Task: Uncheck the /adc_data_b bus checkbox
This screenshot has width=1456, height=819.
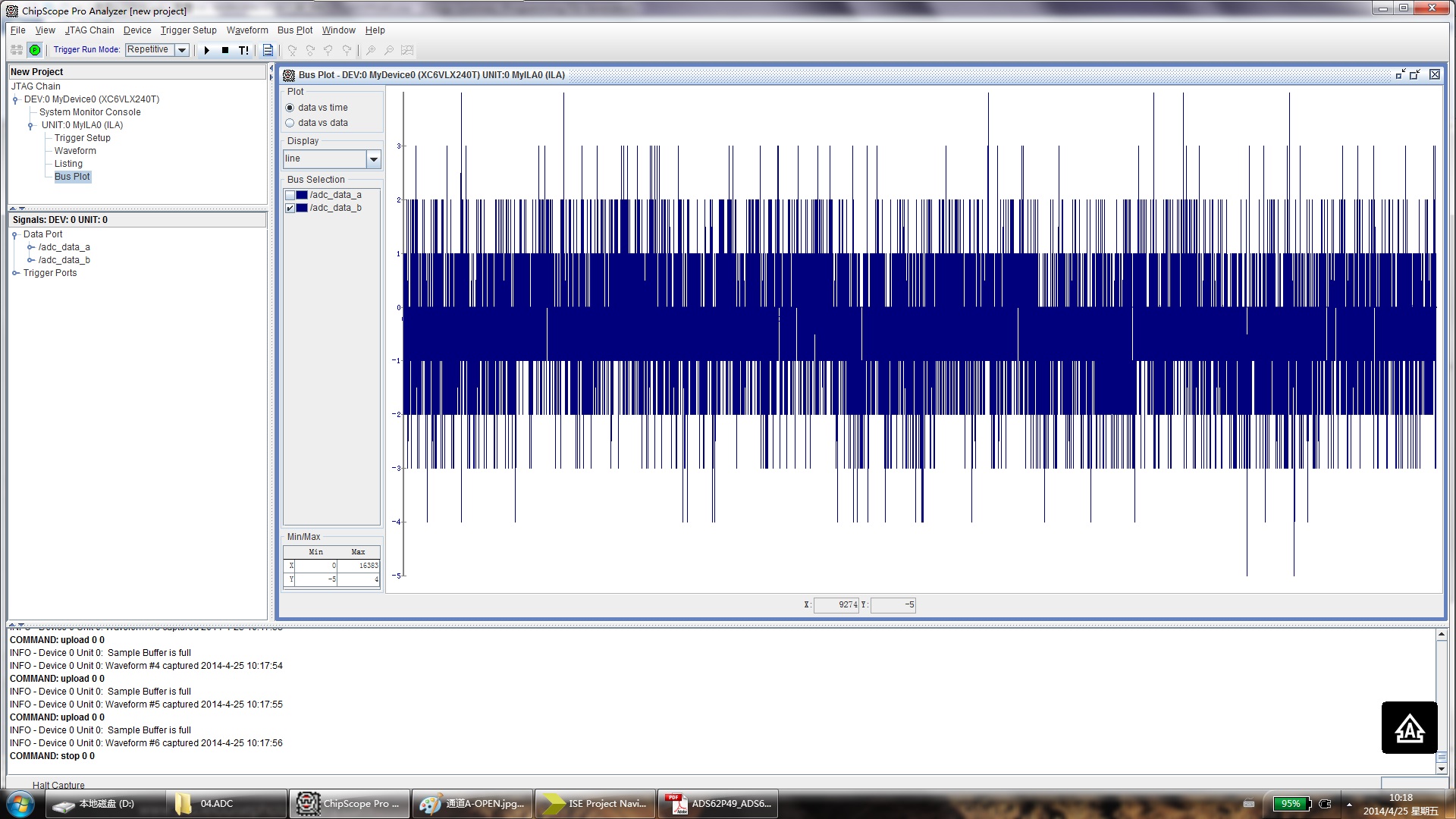Action: pos(290,208)
